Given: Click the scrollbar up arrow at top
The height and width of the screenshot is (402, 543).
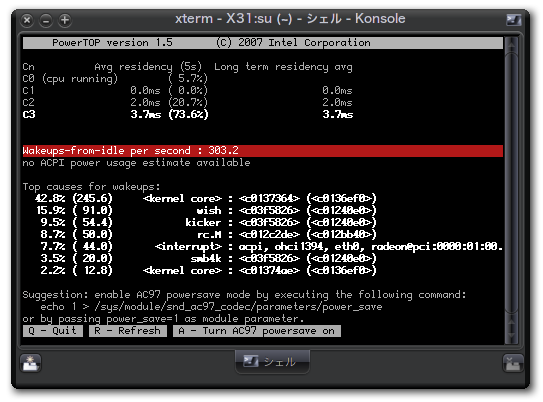Looking at the screenshot, I should 511,44.
